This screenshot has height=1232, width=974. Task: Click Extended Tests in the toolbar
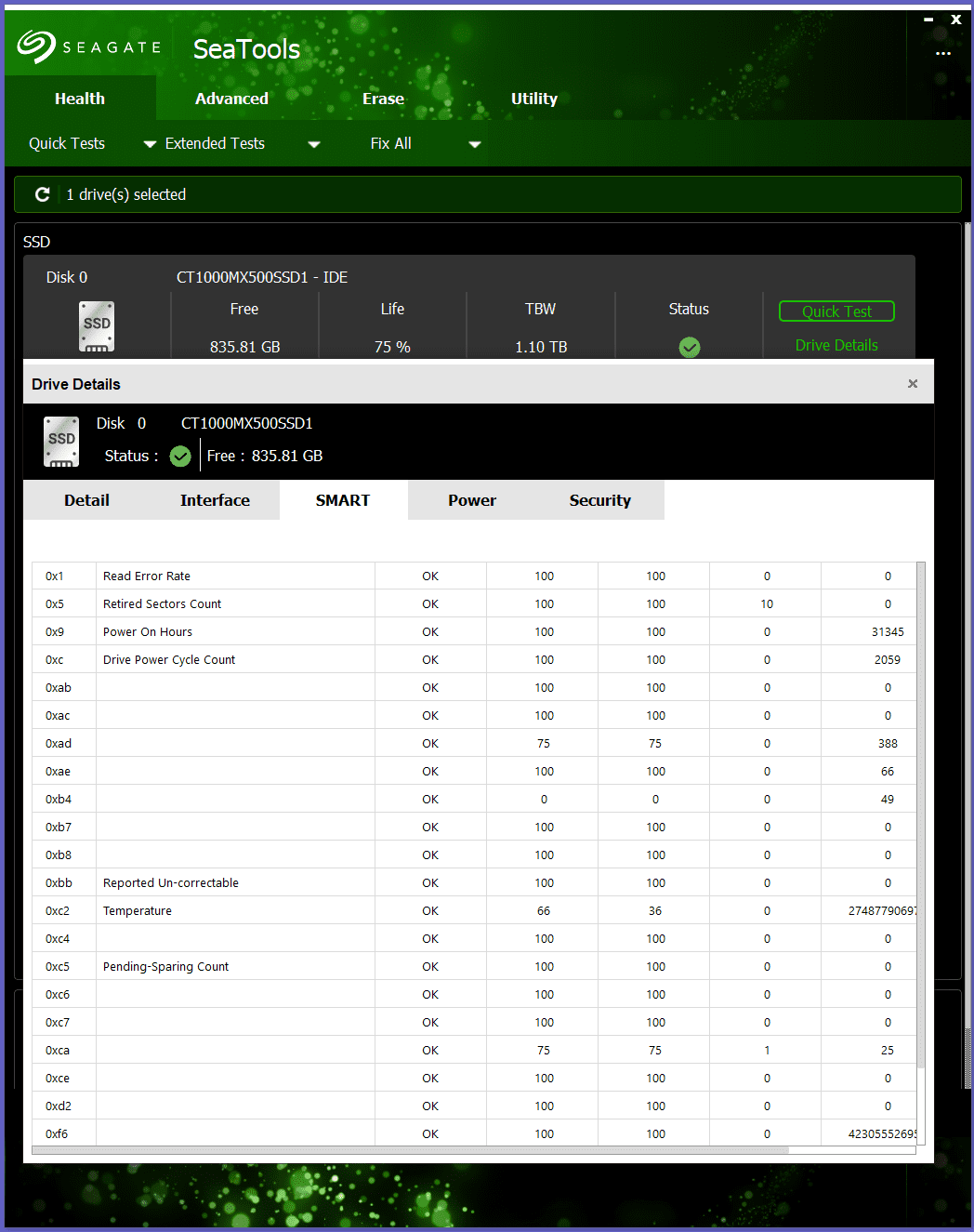click(x=215, y=143)
